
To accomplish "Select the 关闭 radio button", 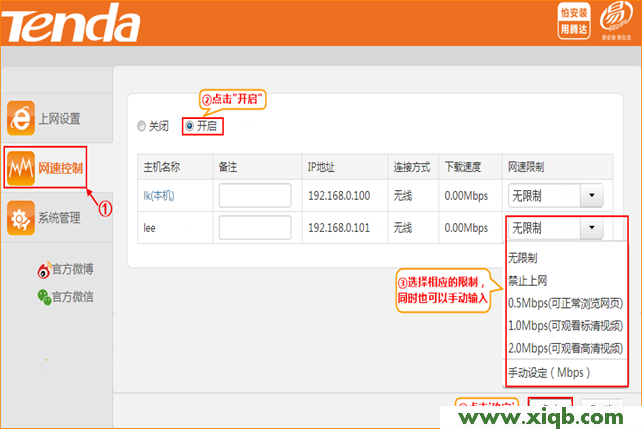I will tap(141, 126).
